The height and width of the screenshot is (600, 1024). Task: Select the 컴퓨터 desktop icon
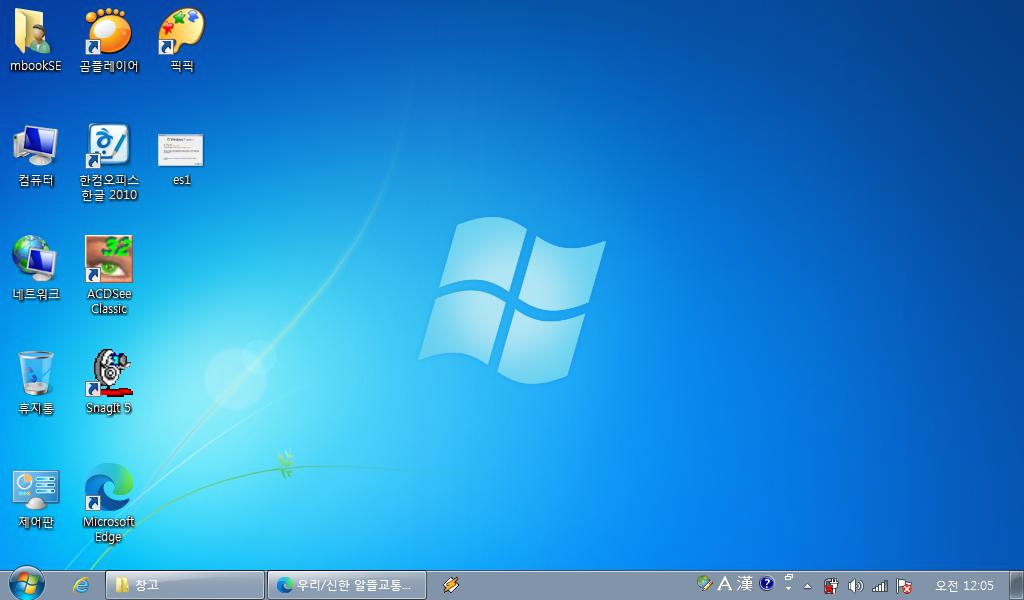[x=35, y=155]
